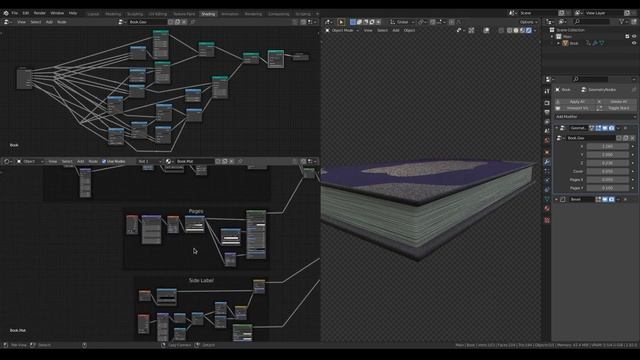Add a new workspace with plus icon
This screenshot has width=640, height=360.
(x=318, y=14)
